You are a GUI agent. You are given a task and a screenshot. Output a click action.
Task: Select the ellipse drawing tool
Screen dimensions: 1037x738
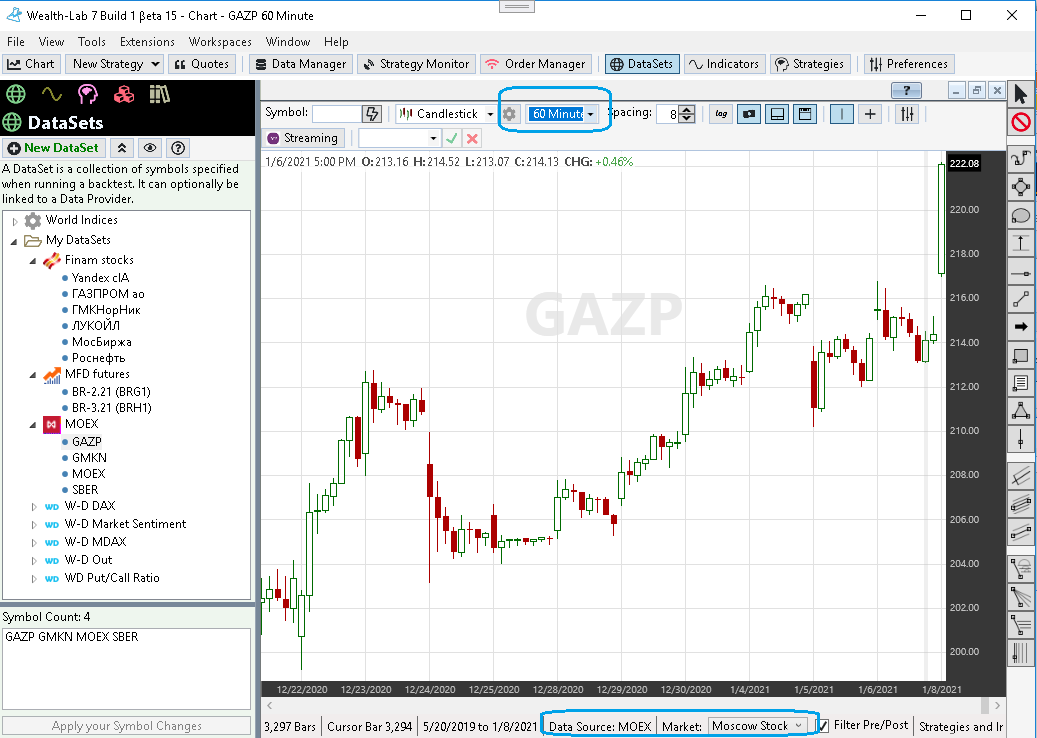(1020, 215)
